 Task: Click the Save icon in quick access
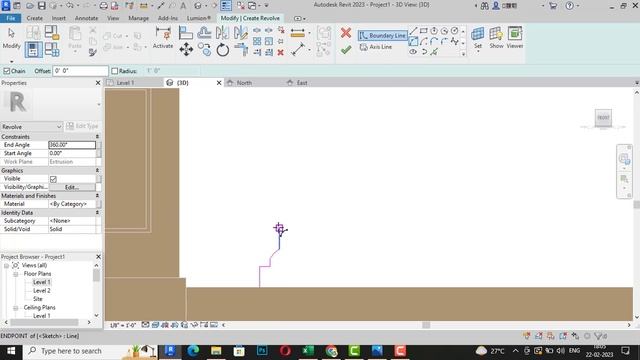(x=42, y=6)
